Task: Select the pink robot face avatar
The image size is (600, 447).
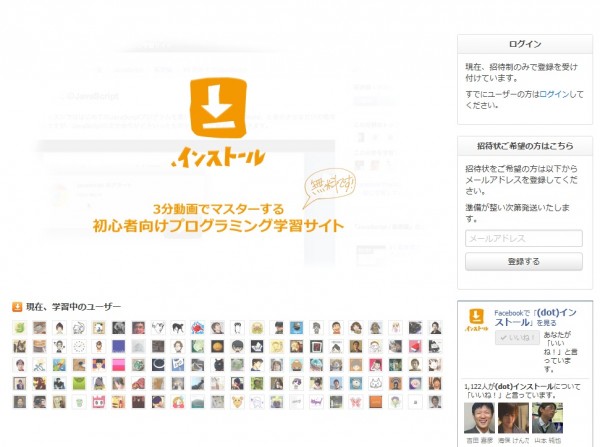Action: [99, 402]
